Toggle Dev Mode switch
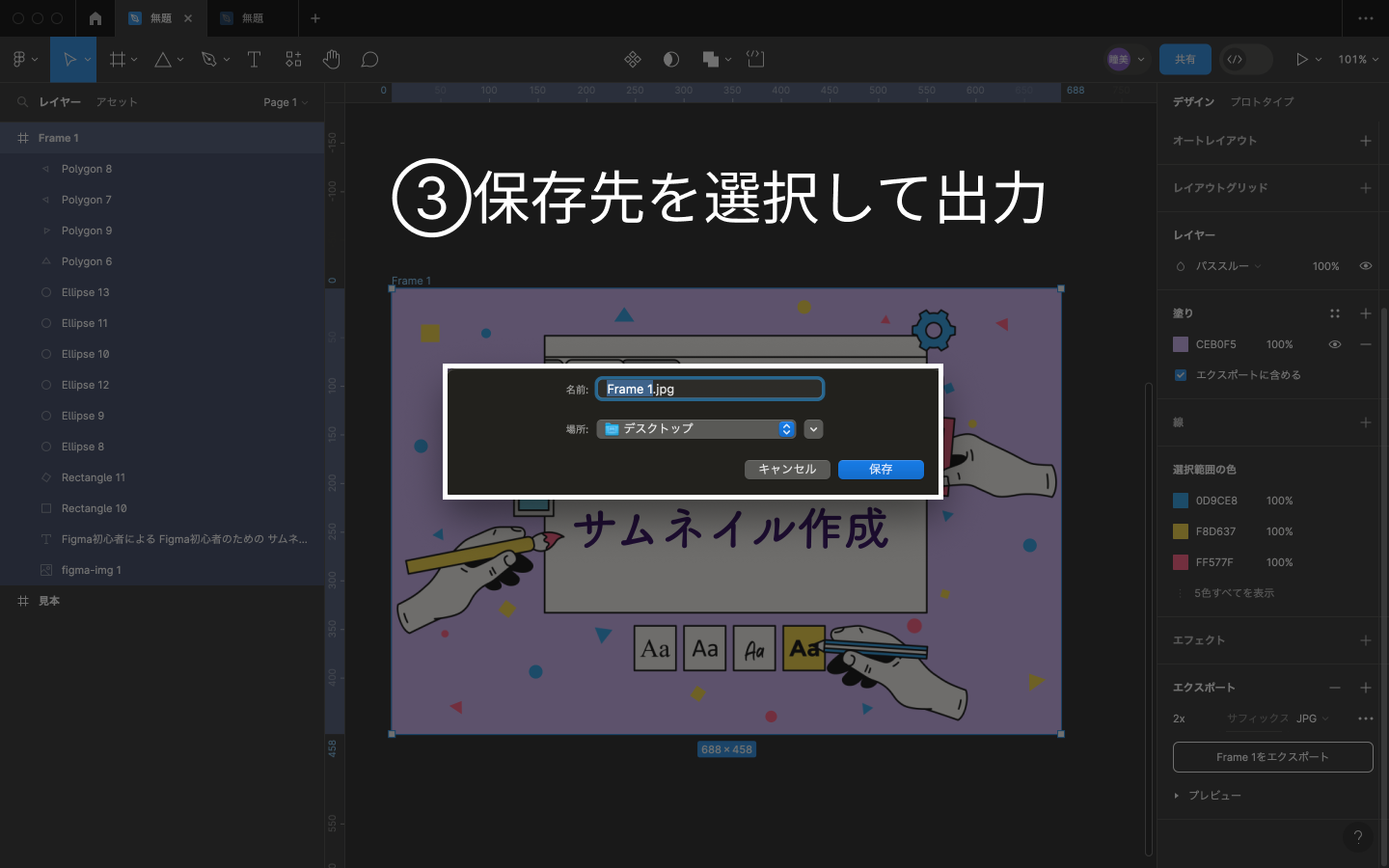1389x868 pixels. coord(1245,60)
